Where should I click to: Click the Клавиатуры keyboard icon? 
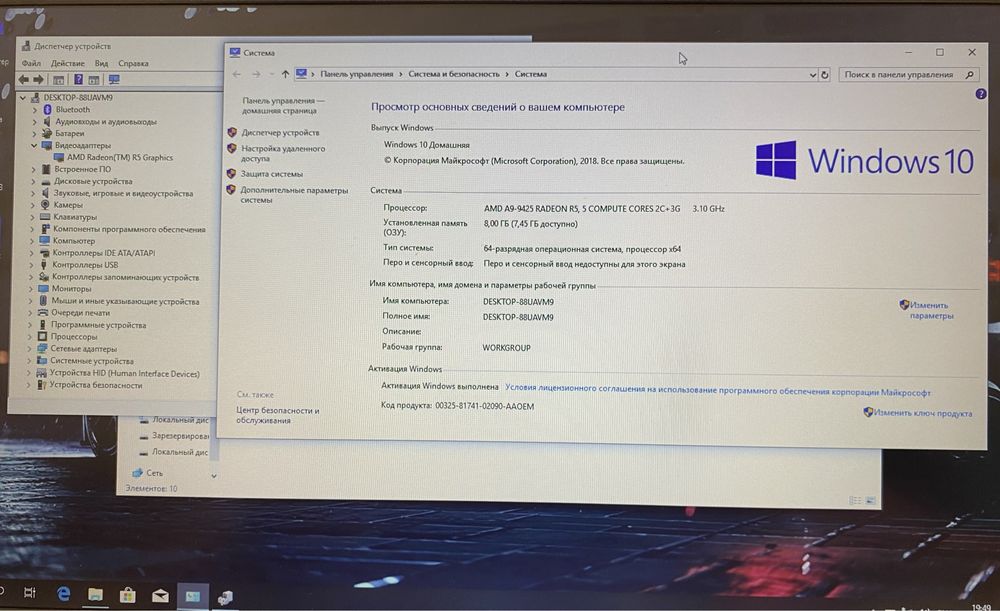click(45, 217)
